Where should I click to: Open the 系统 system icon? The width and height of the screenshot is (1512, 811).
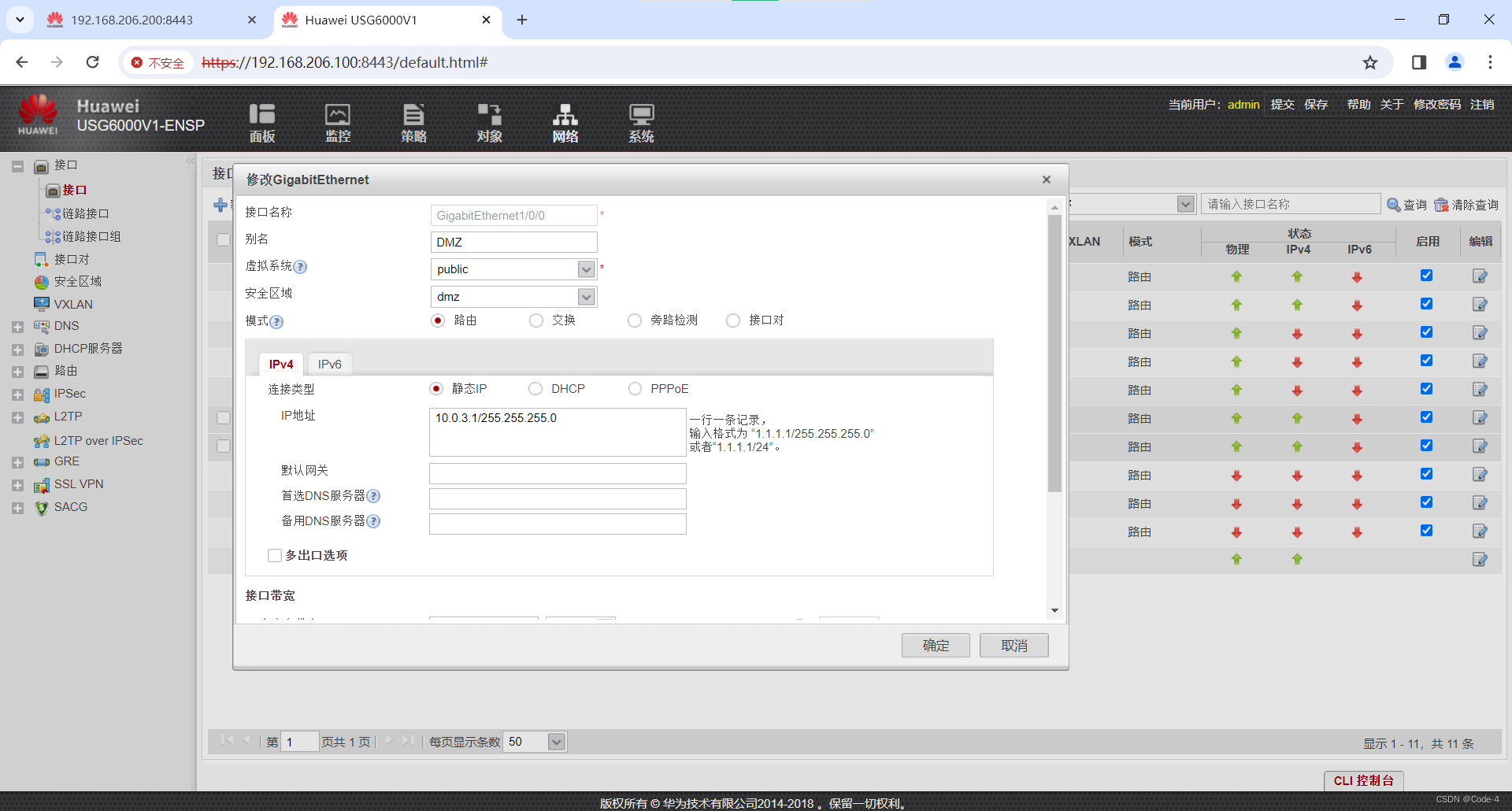point(641,123)
